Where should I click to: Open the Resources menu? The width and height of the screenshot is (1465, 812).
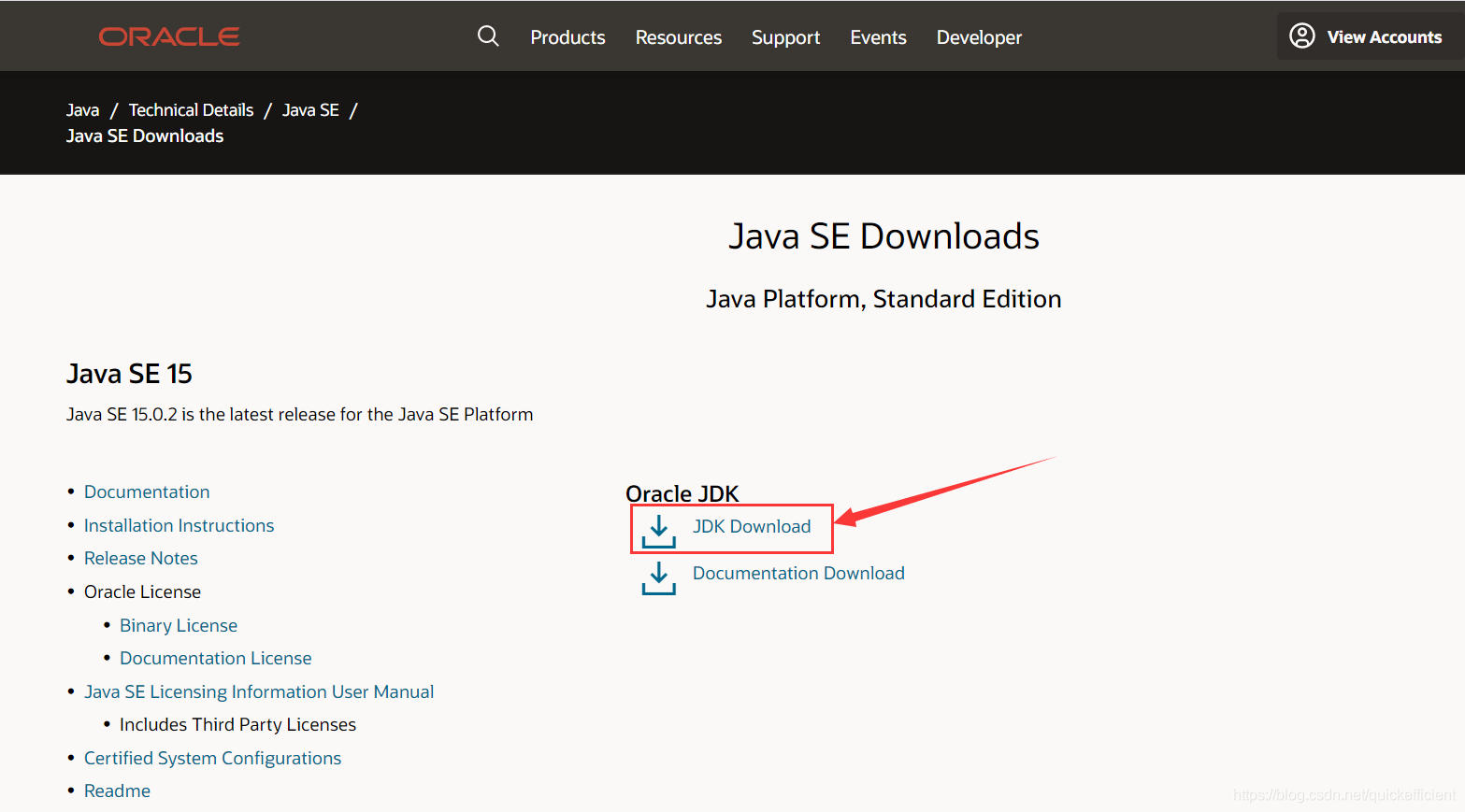tap(679, 37)
